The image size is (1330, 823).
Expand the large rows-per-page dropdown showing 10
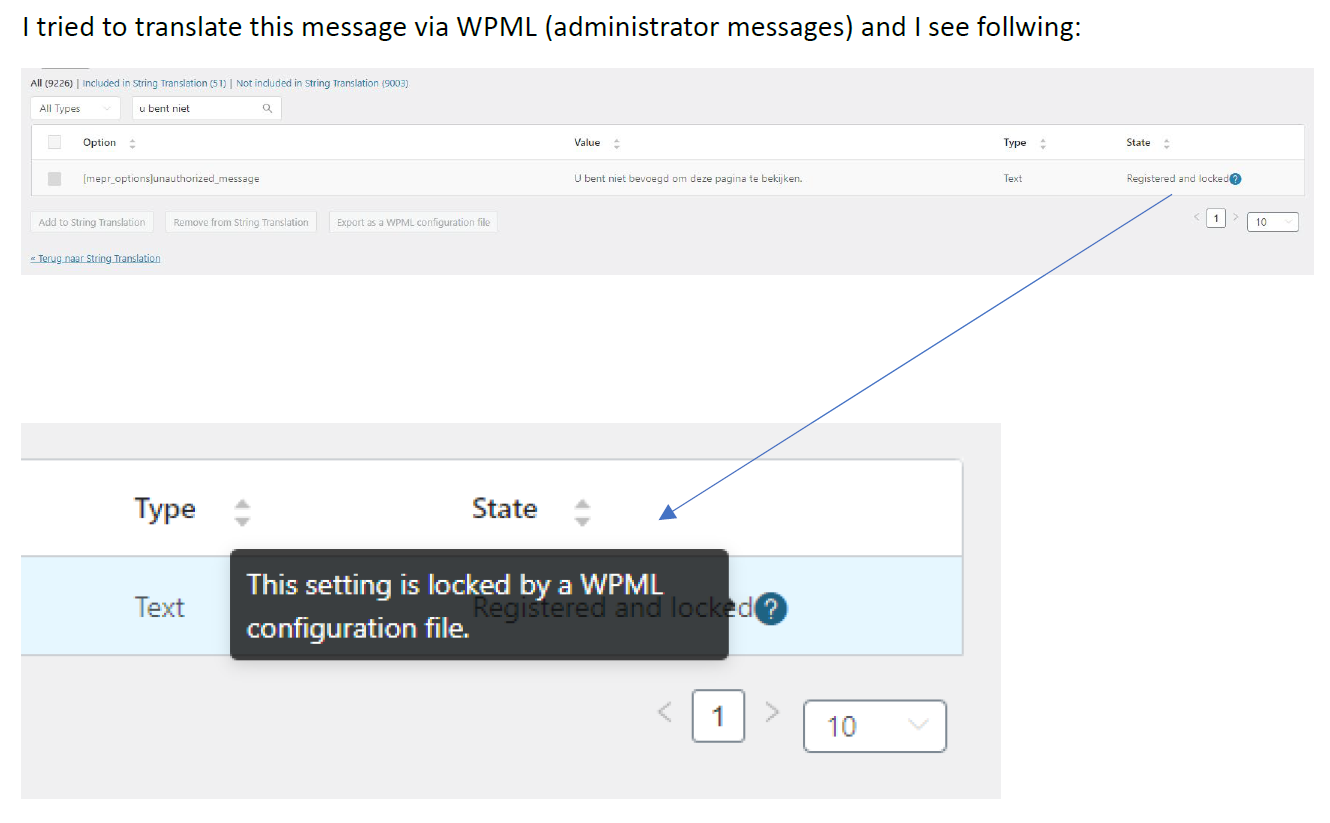[x=874, y=726]
